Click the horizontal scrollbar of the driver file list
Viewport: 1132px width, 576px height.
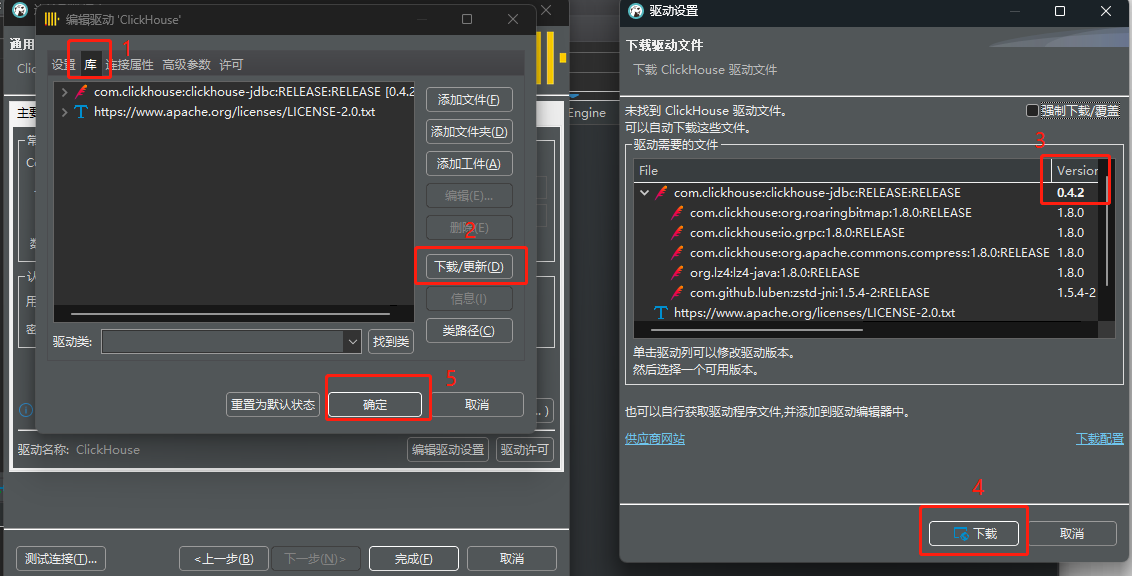pos(757,330)
